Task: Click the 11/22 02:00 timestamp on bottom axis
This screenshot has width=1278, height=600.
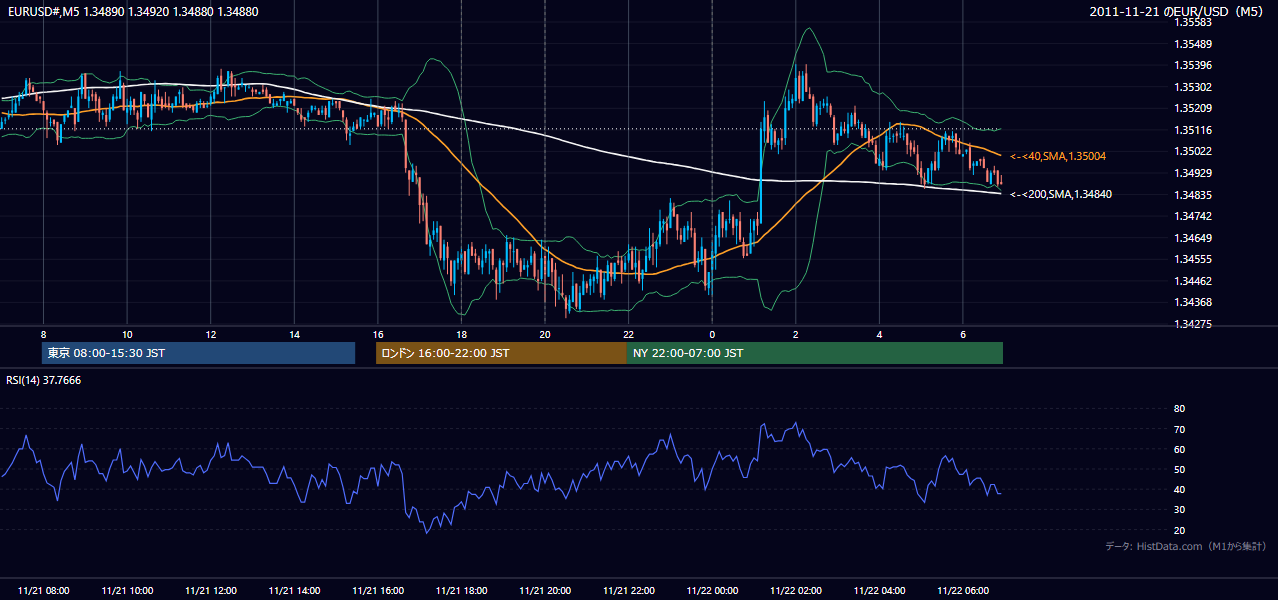Action: click(796, 591)
